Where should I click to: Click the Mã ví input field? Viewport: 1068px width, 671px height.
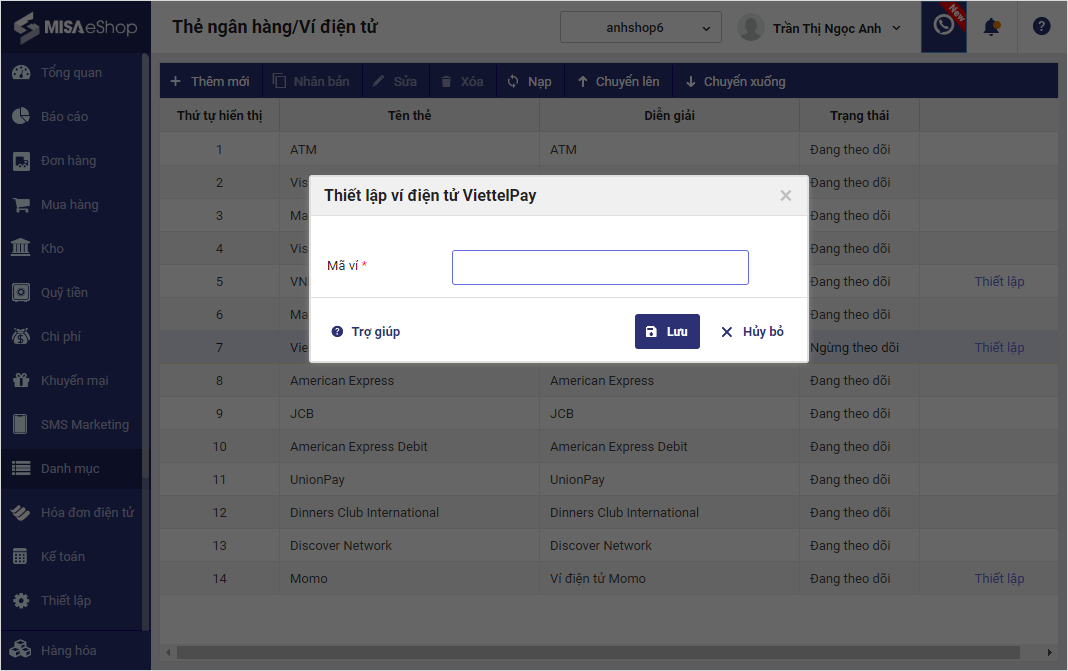coord(600,267)
